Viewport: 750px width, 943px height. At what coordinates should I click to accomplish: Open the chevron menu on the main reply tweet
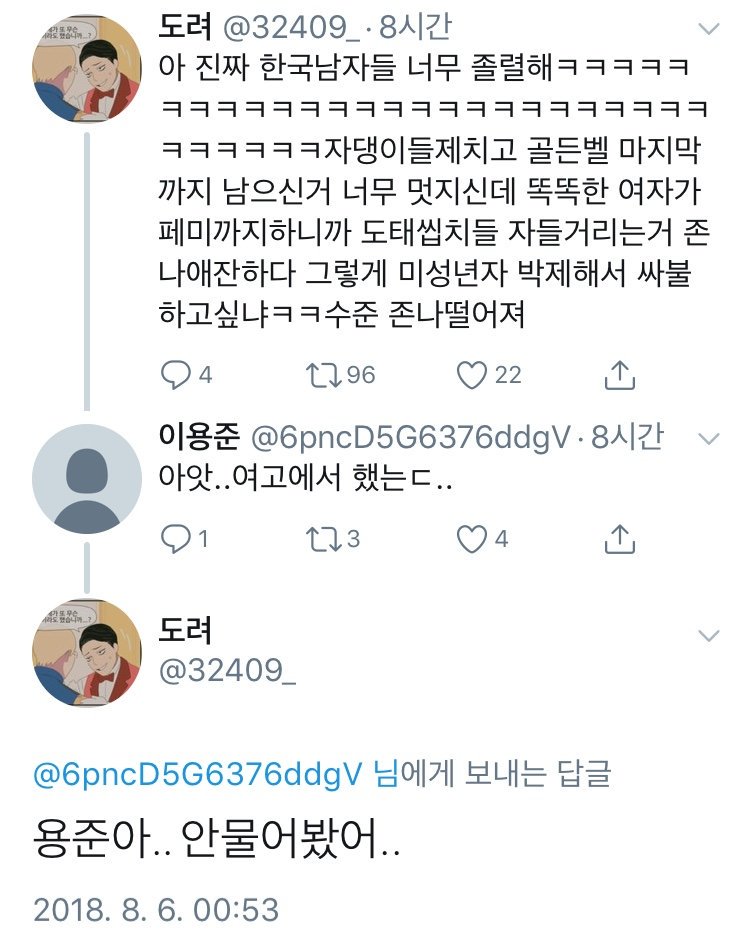[708, 636]
